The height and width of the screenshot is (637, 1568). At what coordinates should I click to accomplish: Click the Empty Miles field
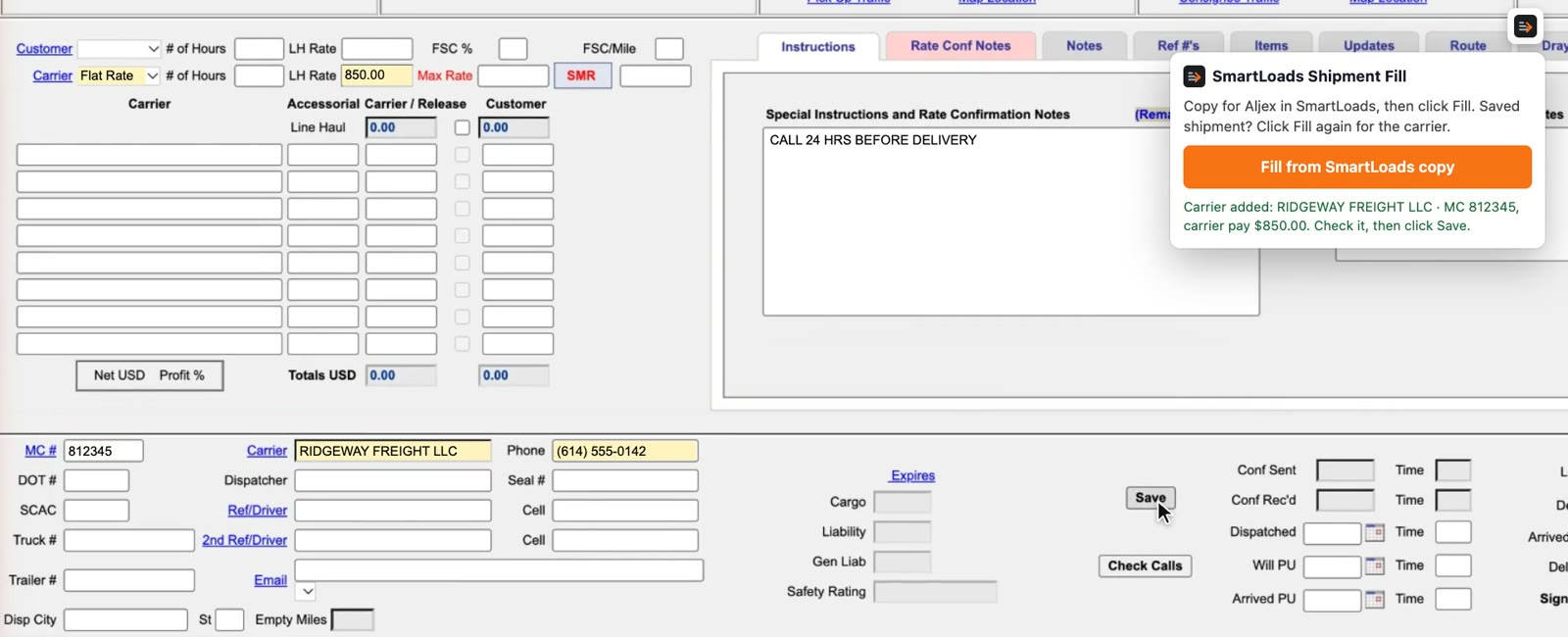(x=353, y=619)
